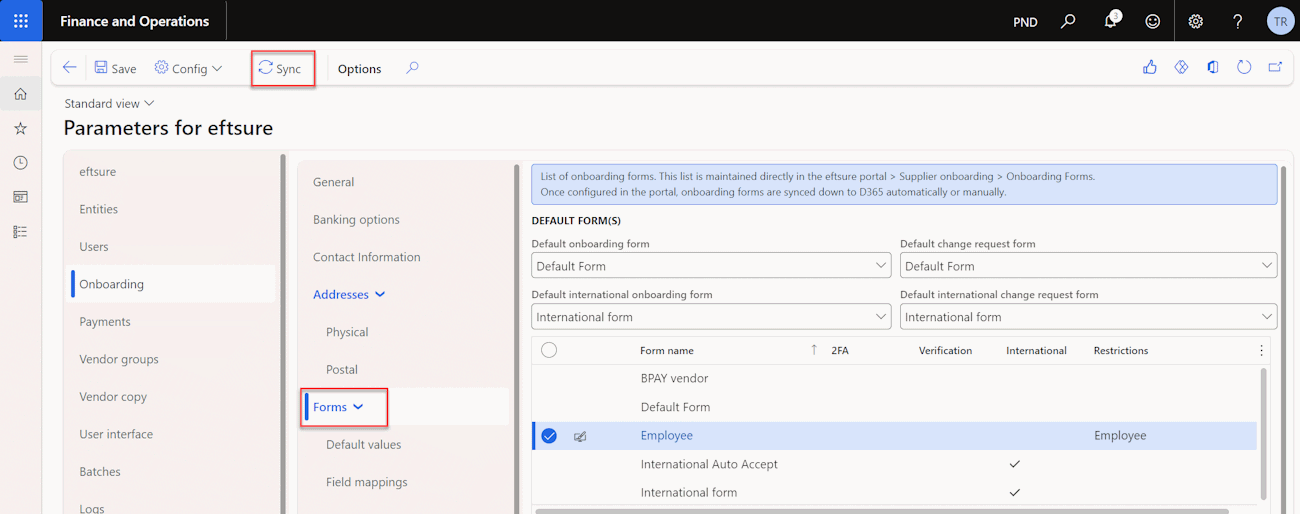Refresh the page using circular arrow
Image resolution: width=1300 pixels, height=514 pixels.
(x=1244, y=67)
